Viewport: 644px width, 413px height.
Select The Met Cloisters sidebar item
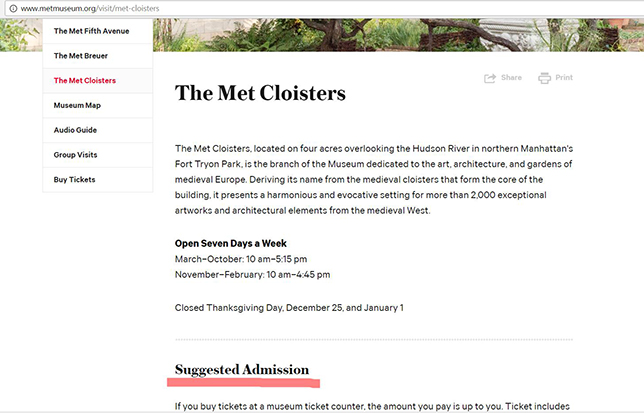click(x=84, y=81)
